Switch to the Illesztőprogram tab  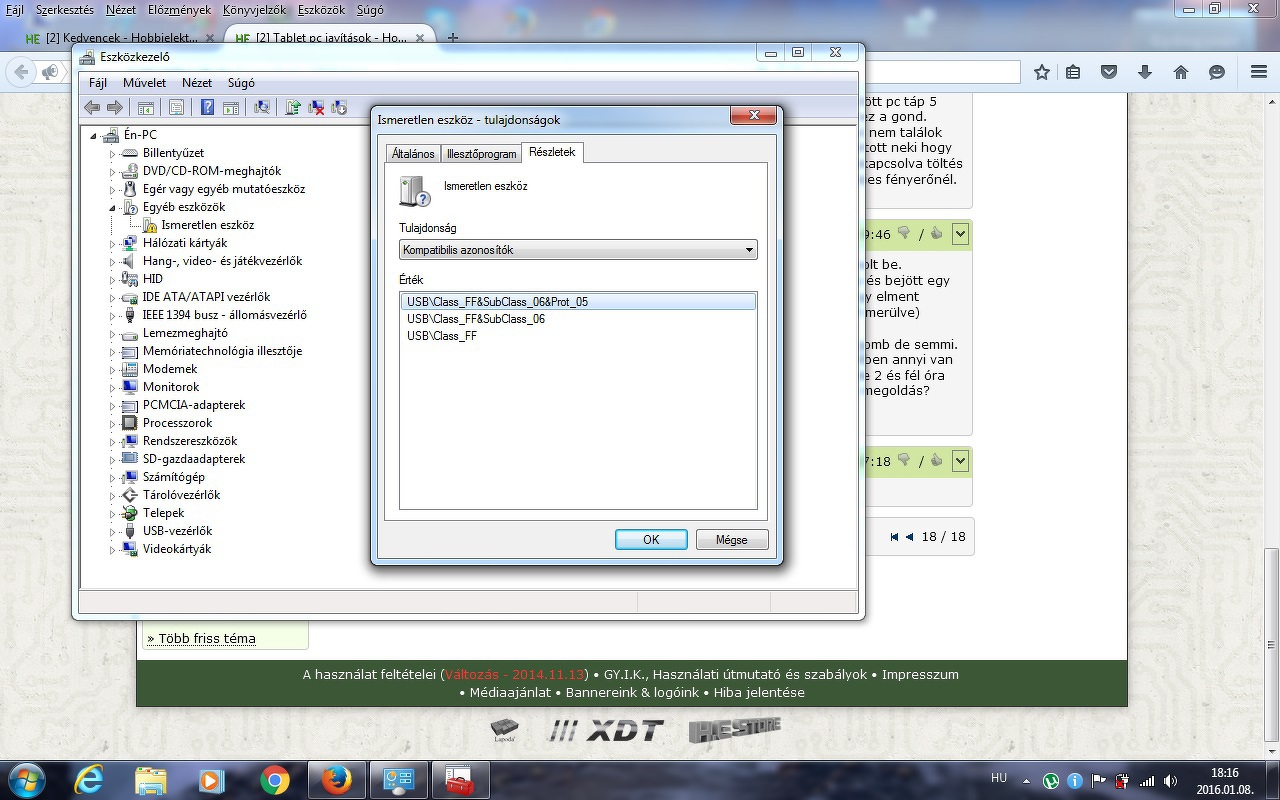pos(481,154)
